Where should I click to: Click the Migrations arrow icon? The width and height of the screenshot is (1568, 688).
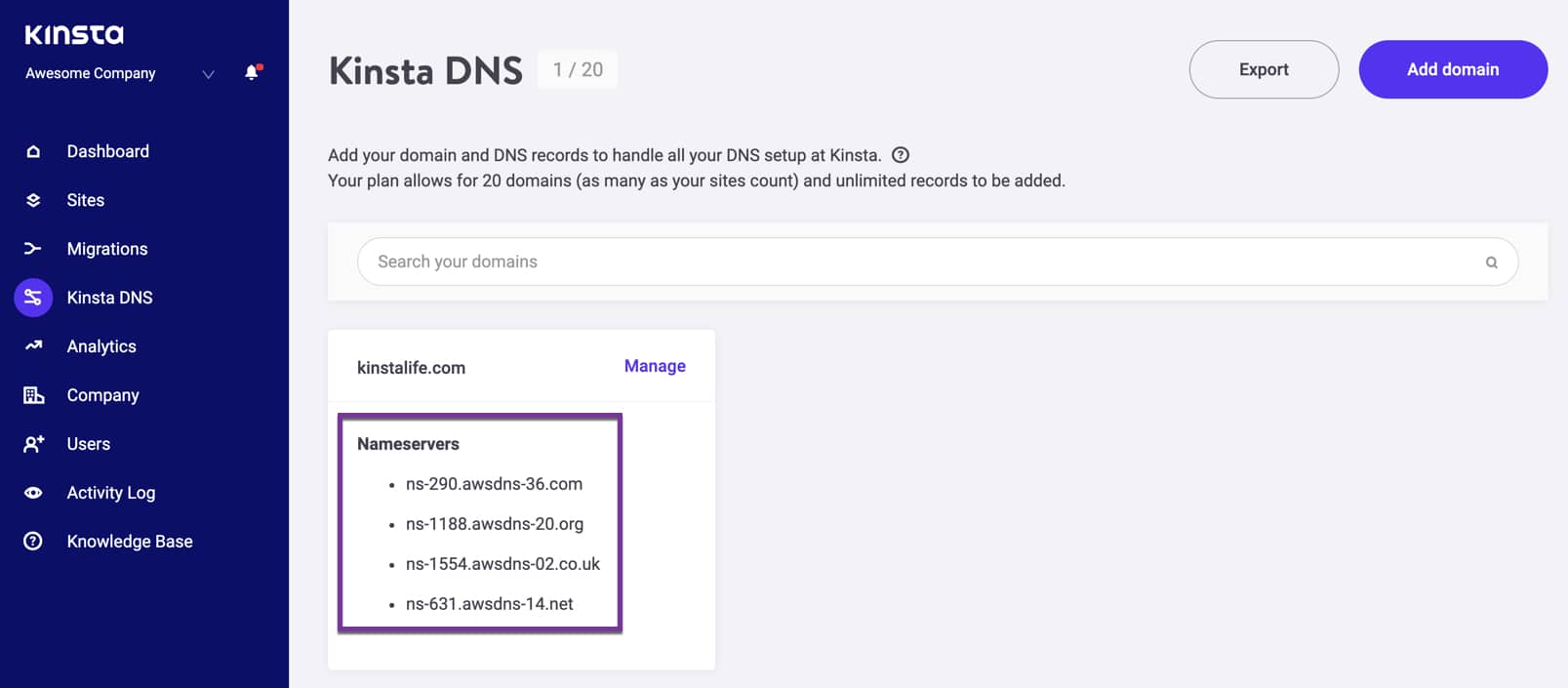click(x=33, y=249)
